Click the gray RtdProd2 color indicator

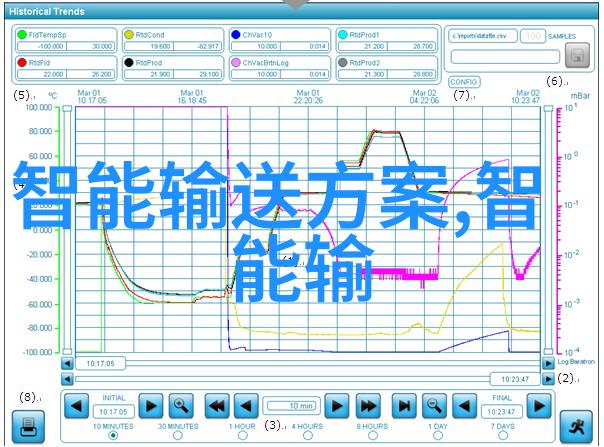tap(342, 62)
